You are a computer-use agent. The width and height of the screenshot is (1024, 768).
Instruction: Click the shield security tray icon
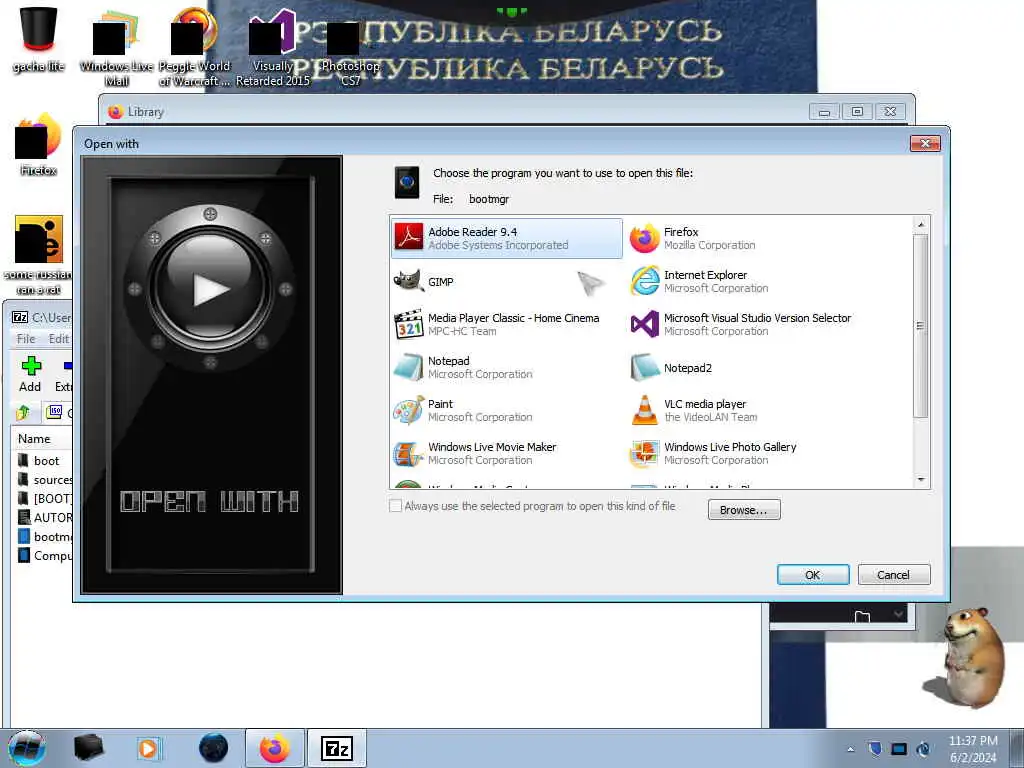pos(875,749)
